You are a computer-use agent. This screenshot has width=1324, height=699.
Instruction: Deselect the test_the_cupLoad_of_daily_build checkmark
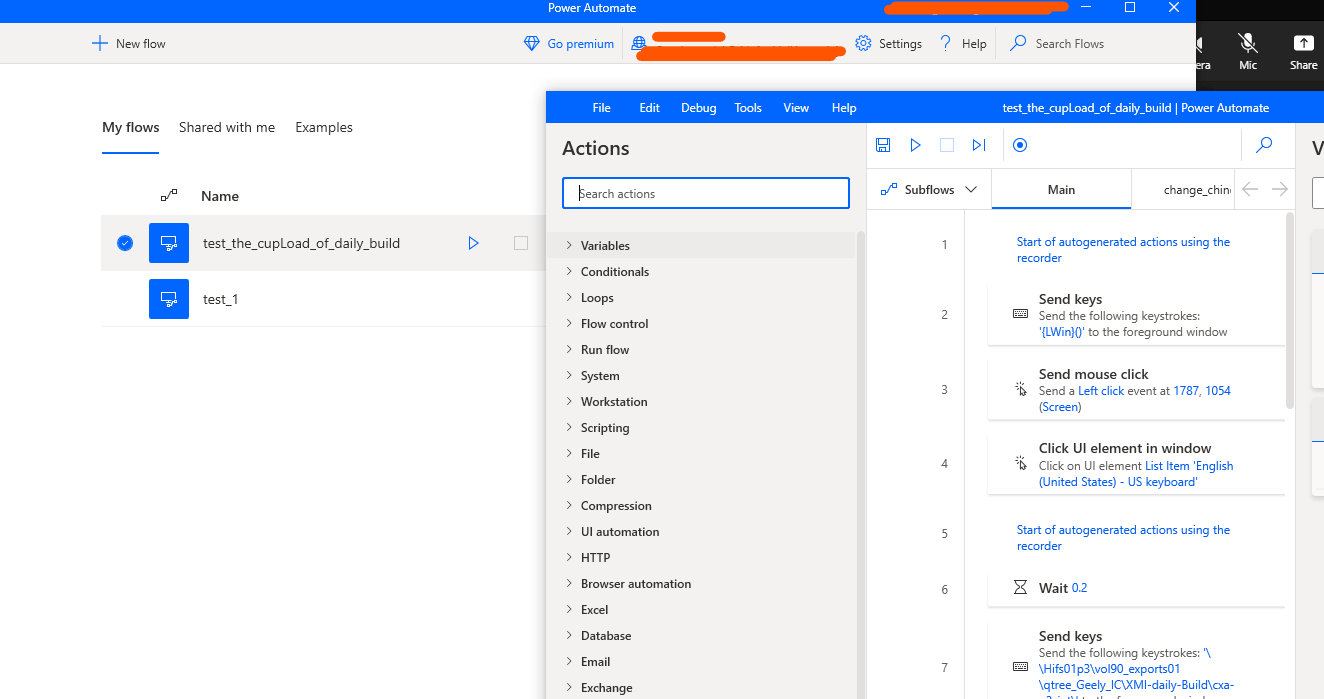[125, 243]
